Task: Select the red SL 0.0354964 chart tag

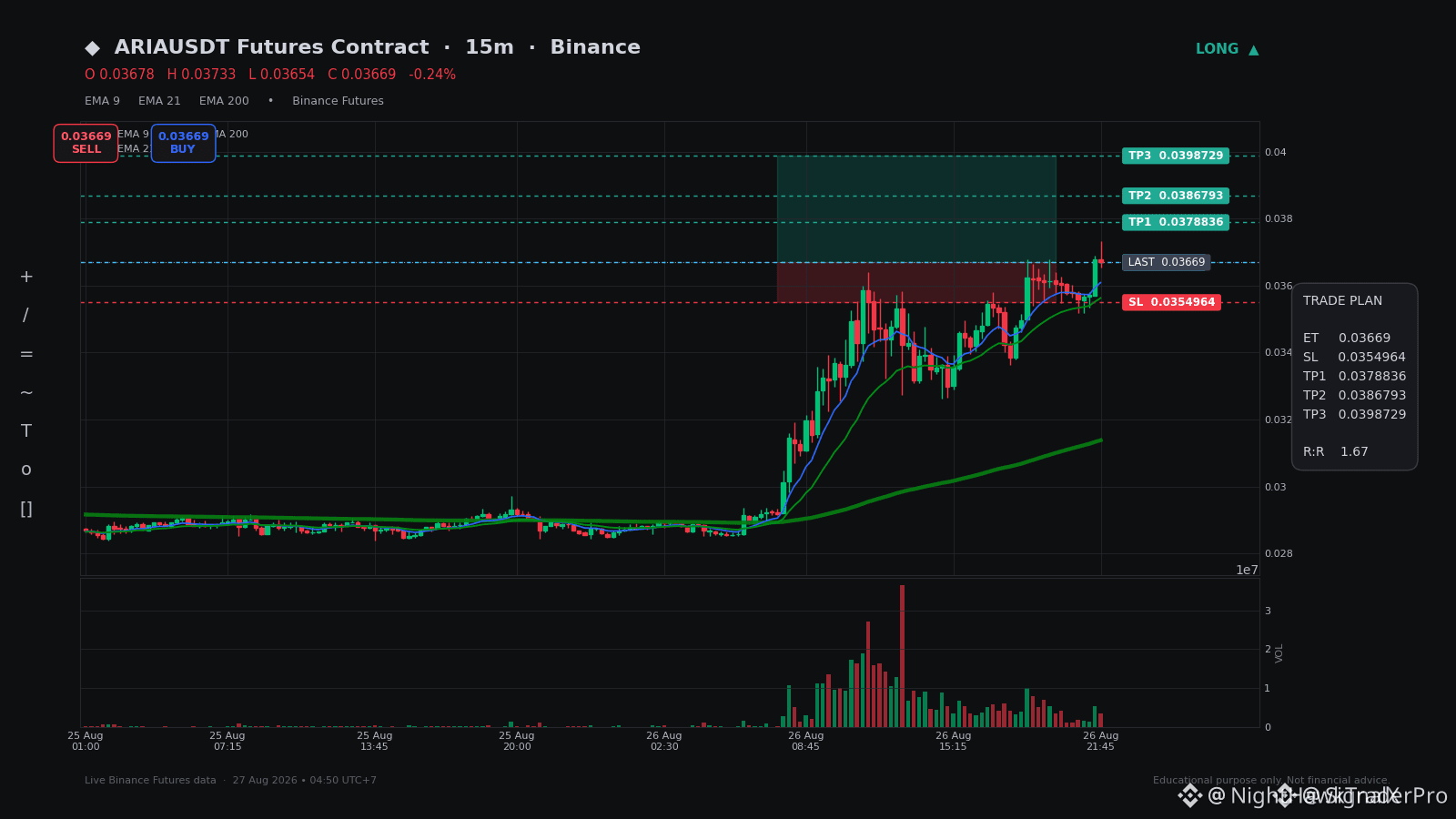Action: pos(1171,302)
